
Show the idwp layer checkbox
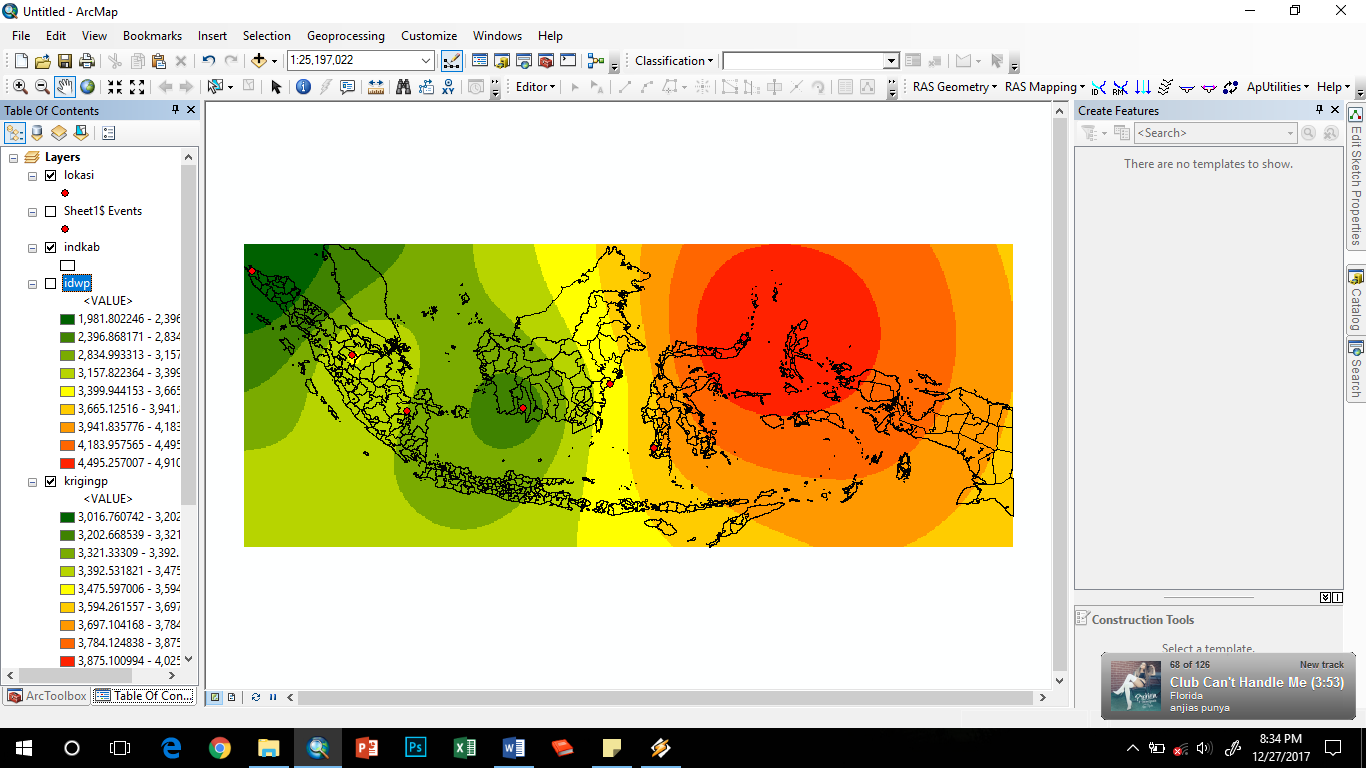pyautogui.click(x=50, y=283)
